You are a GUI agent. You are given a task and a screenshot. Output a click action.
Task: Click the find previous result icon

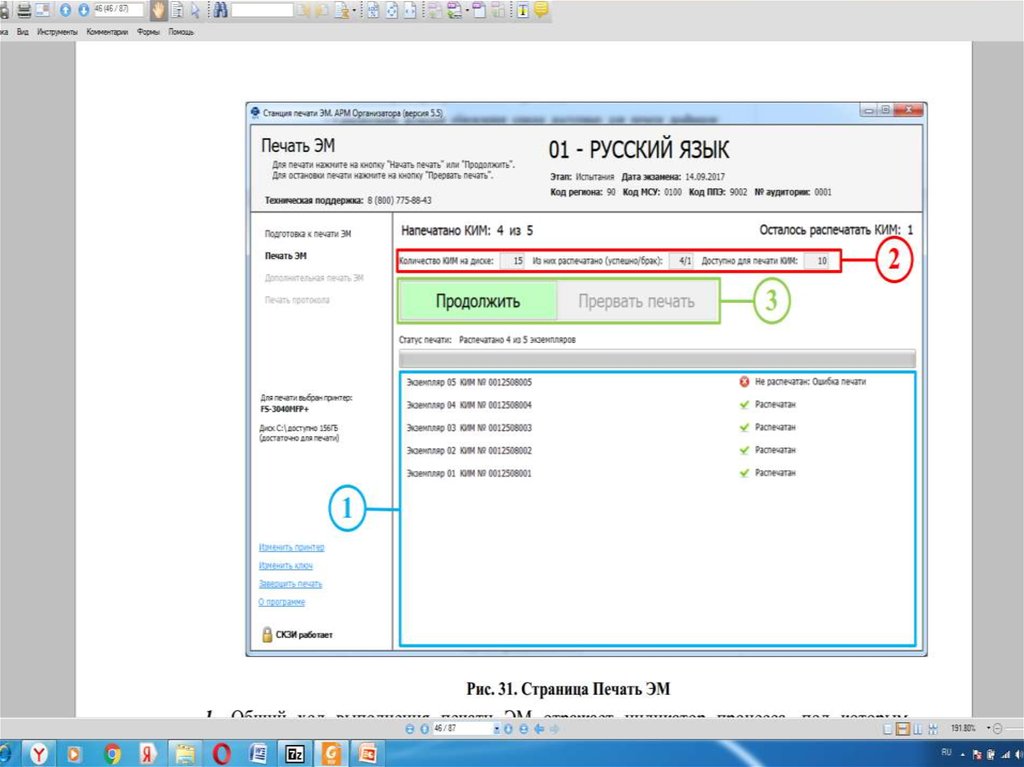click(x=303, y=10)
